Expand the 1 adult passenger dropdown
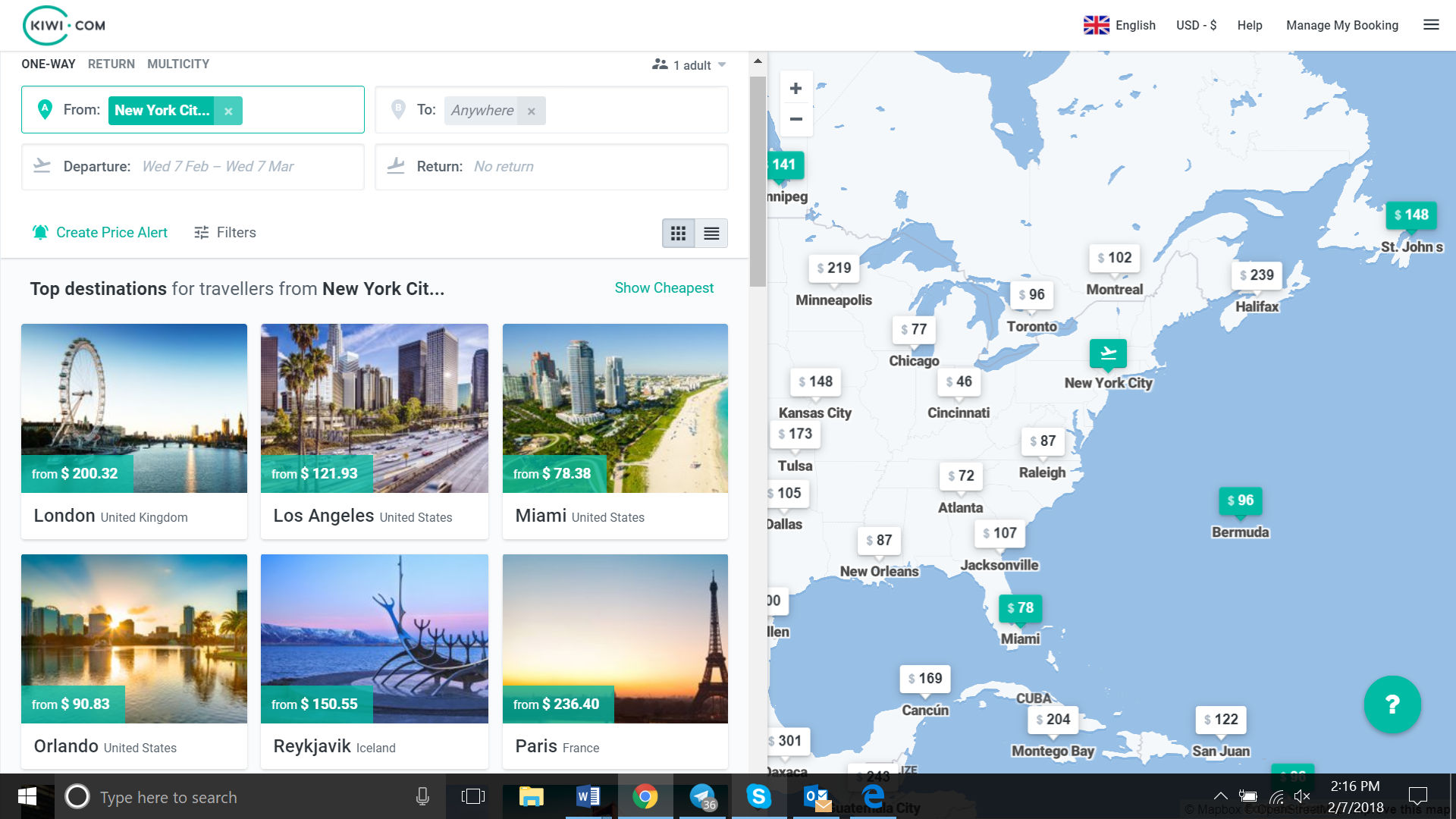The width and height of the screenshot is (1456, 819). pyautogui.click(x=722, y=65)
